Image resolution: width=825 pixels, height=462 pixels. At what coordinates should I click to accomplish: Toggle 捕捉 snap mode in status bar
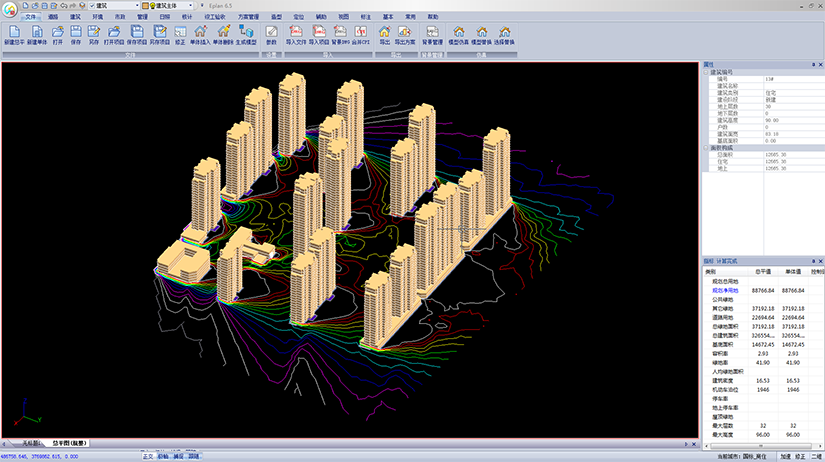point(178,456)
